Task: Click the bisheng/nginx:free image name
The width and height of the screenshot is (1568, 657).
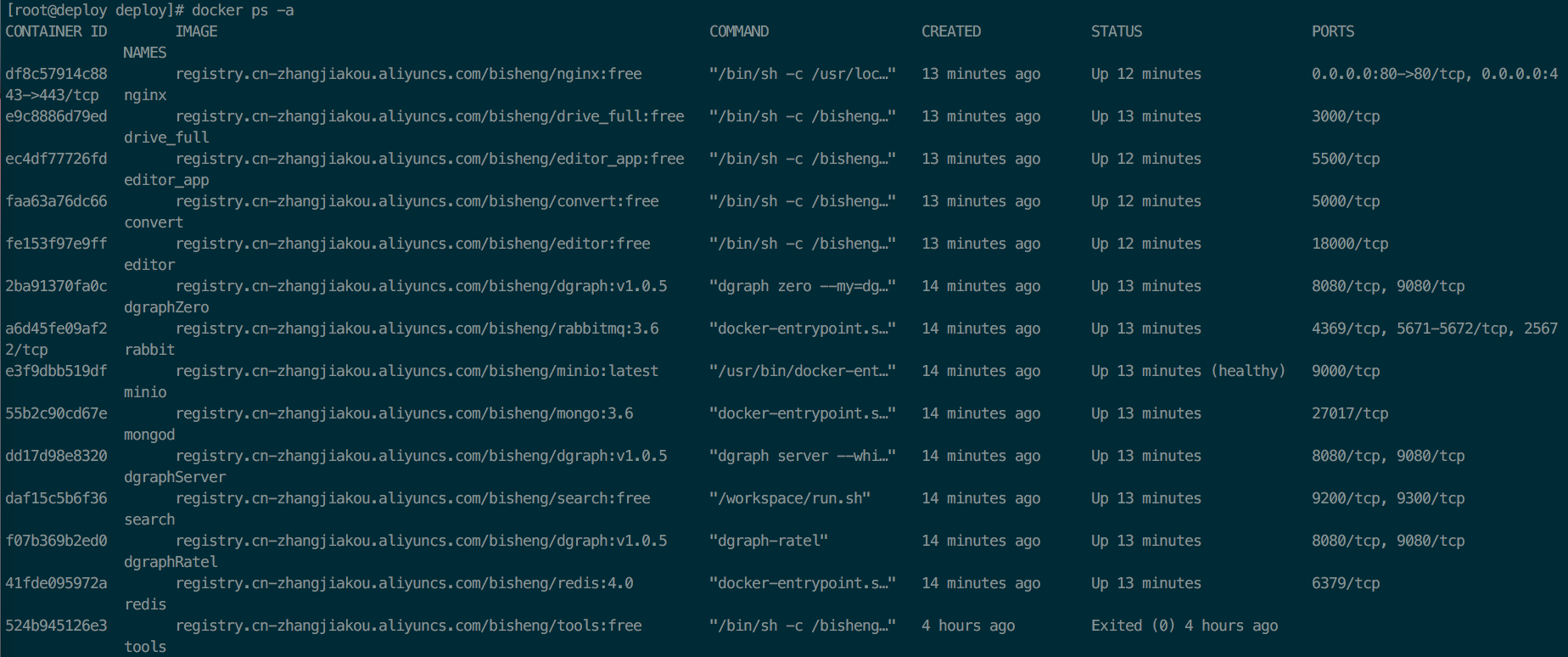Action: coord(408,74)
